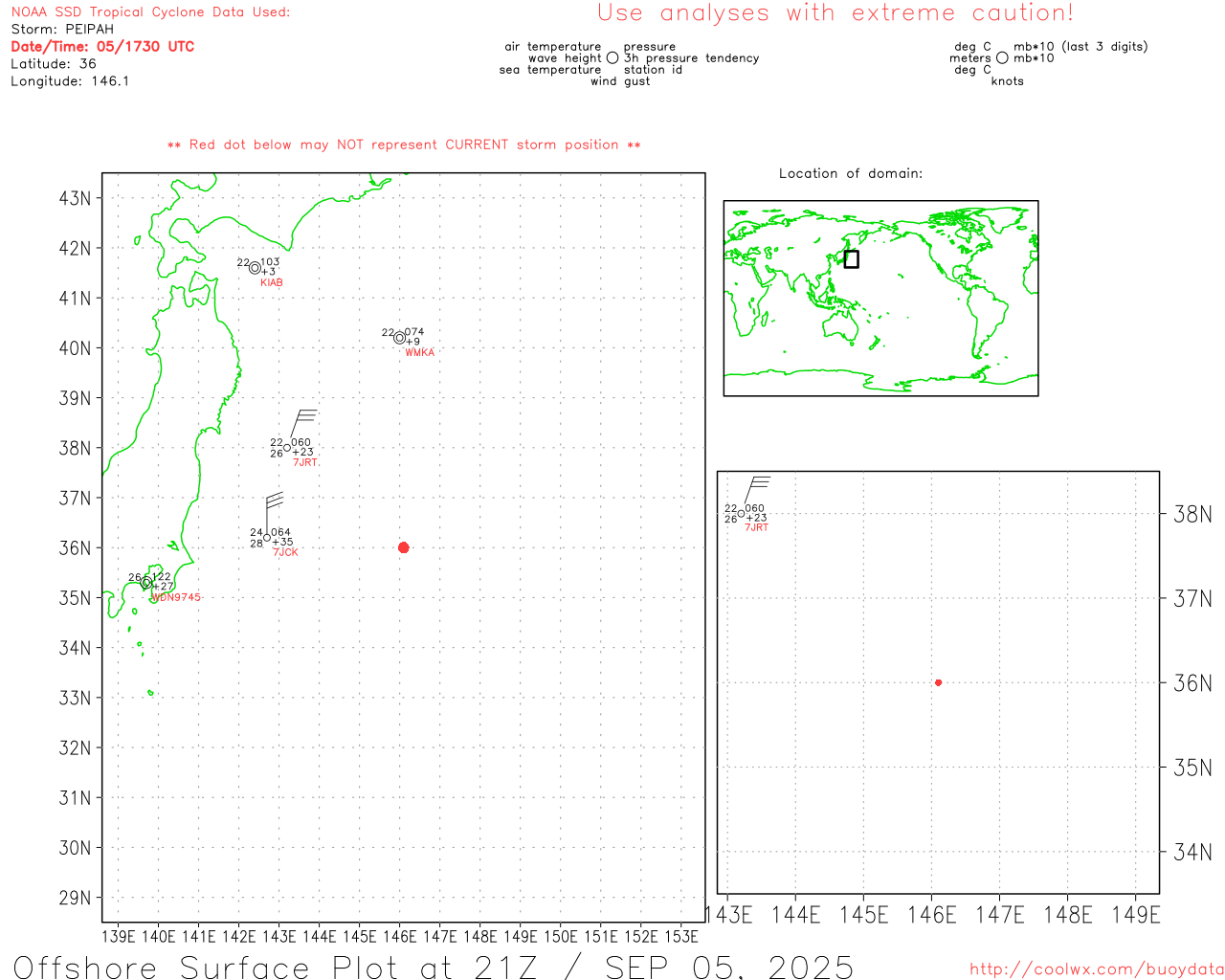This screenshot has width=1225, height=980.
Task: Click the 7JCK pressure tendency +35
Action: click(283, 542)
